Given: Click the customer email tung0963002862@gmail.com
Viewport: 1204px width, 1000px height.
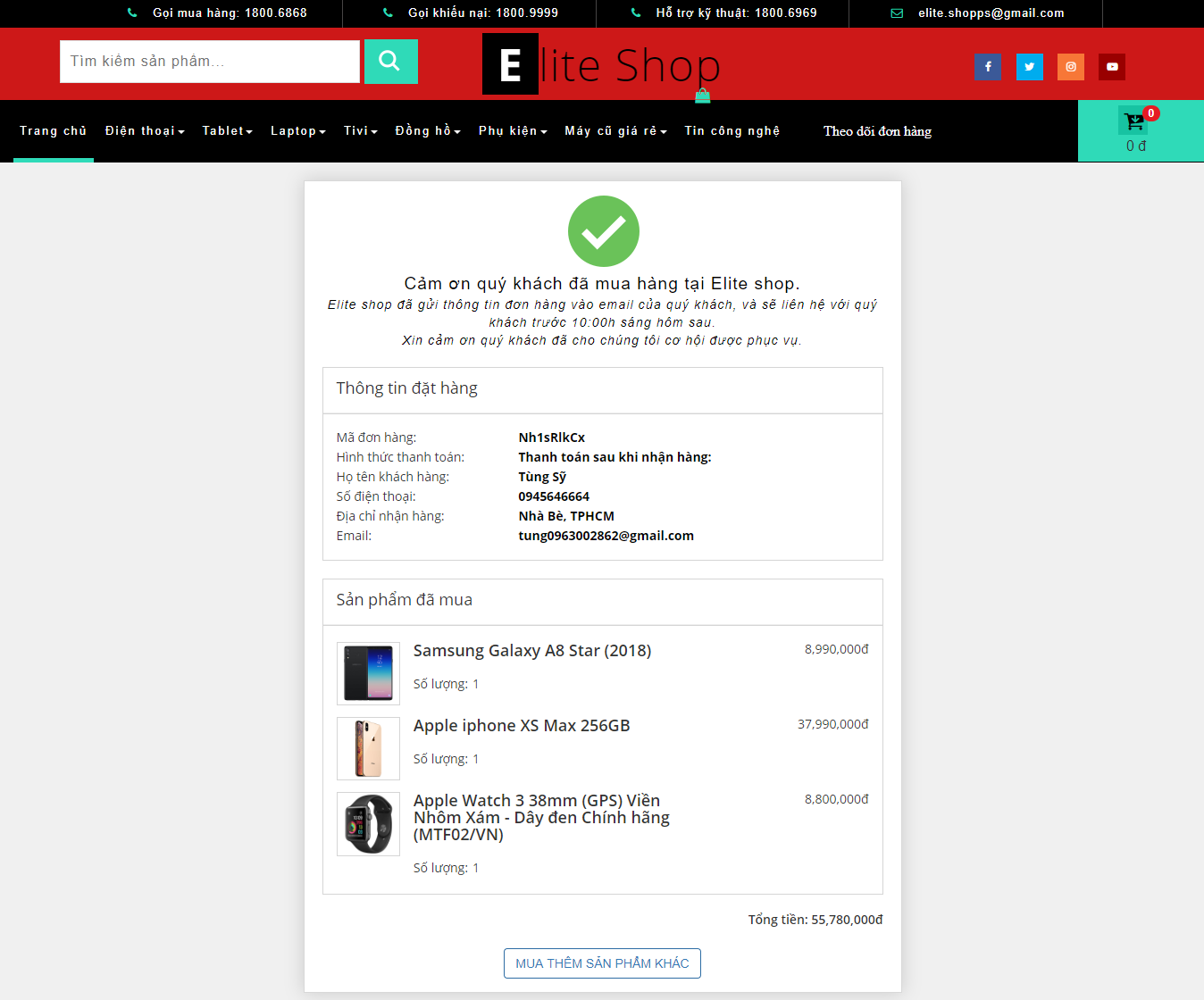Looking at the screenshot, I should point(606,536).
